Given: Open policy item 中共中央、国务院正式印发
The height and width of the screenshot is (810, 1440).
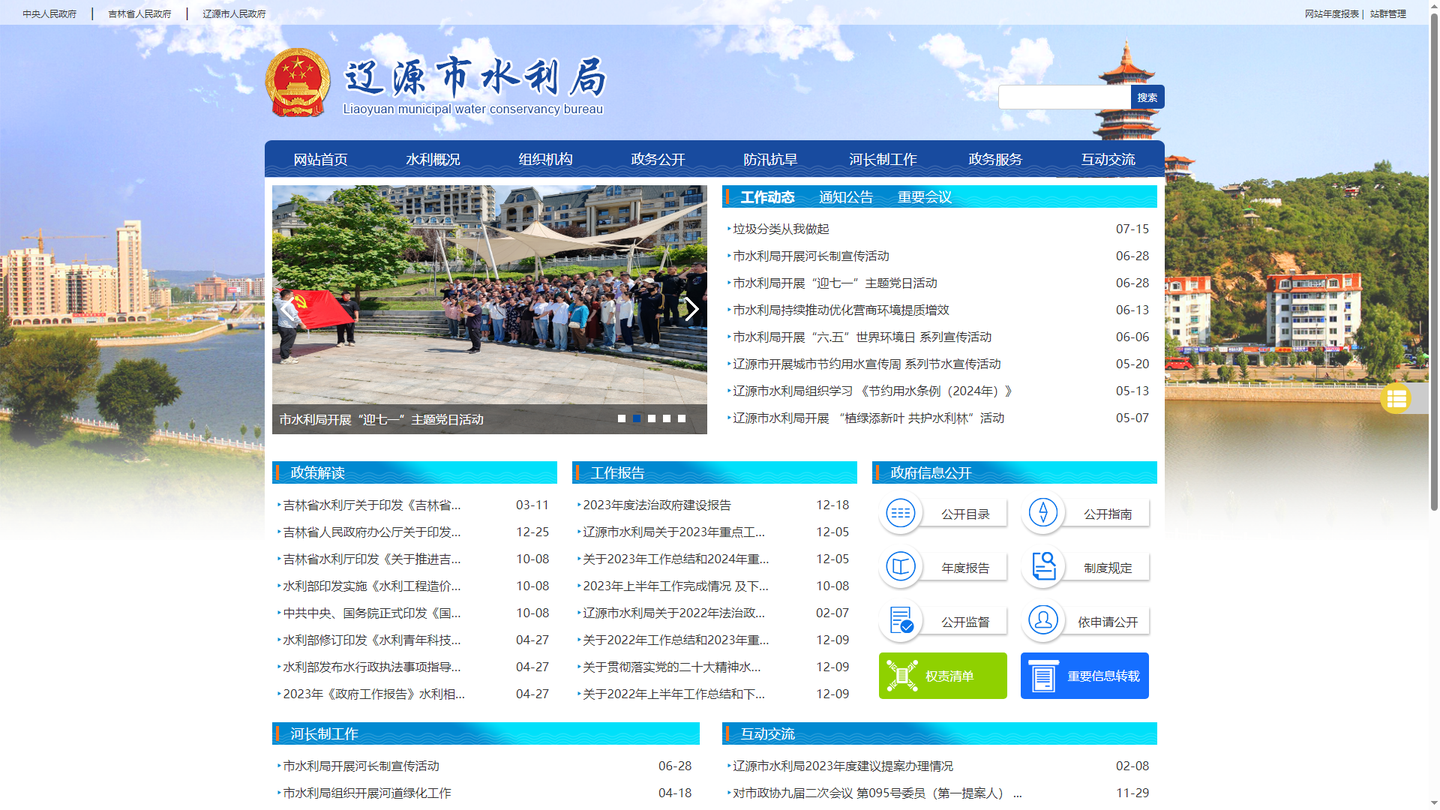Looking at the screenshot, I should [x=372, y=613].
